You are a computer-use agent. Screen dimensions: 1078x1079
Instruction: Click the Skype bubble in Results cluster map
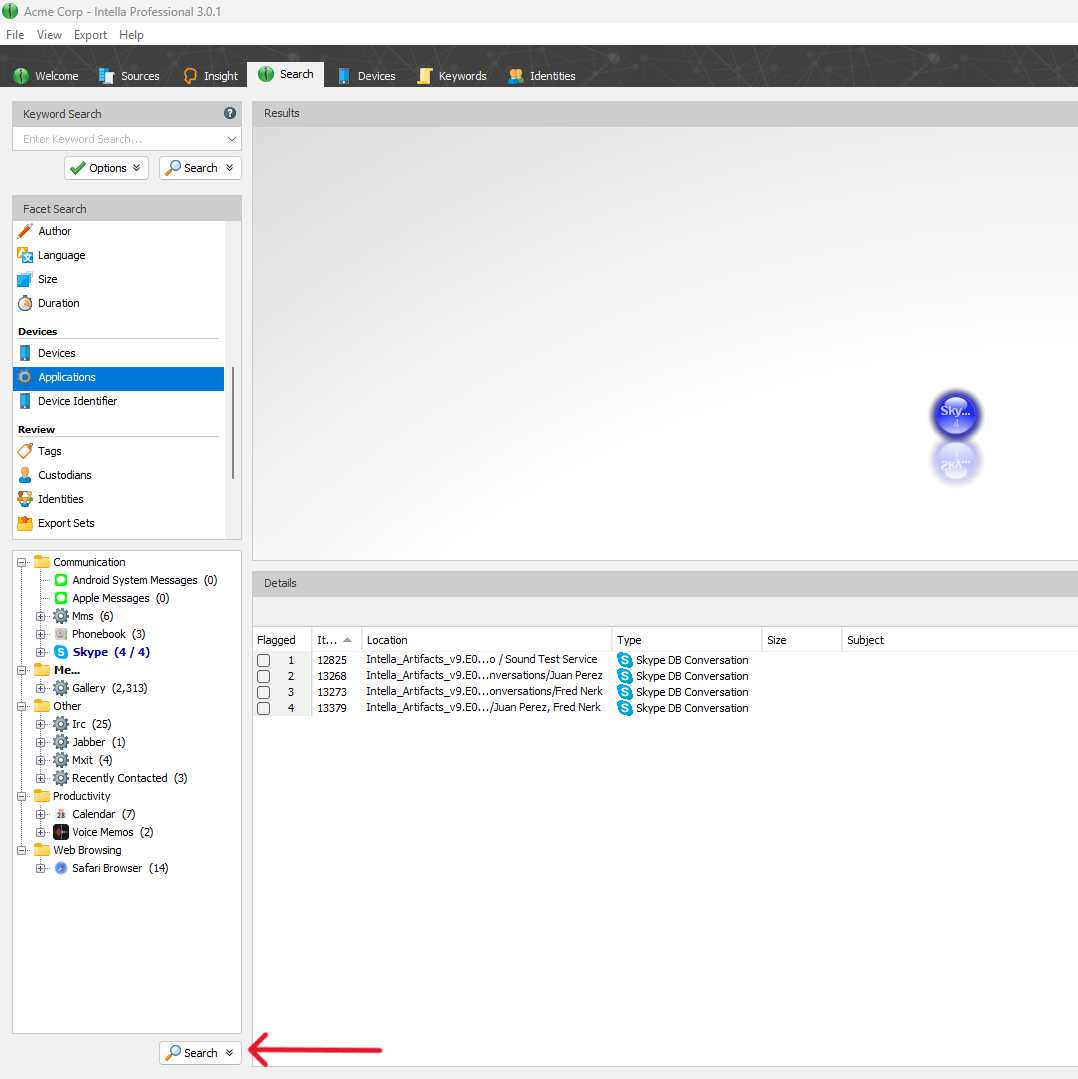click(x=956, y=416)
